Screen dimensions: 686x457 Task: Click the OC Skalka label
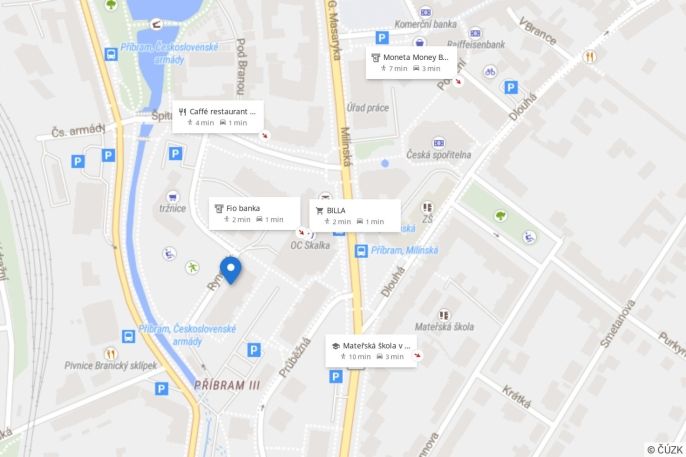coord(310,245)
